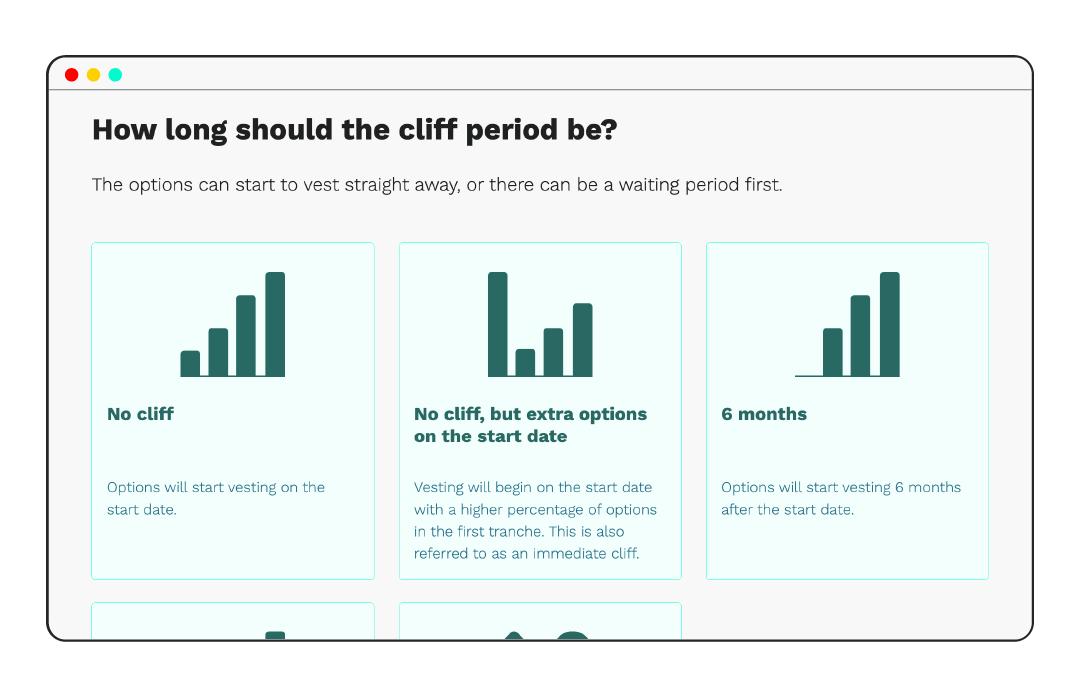Click the teal green window dot
Viewport: 1080px width, 697px height.
coord(116,74)
